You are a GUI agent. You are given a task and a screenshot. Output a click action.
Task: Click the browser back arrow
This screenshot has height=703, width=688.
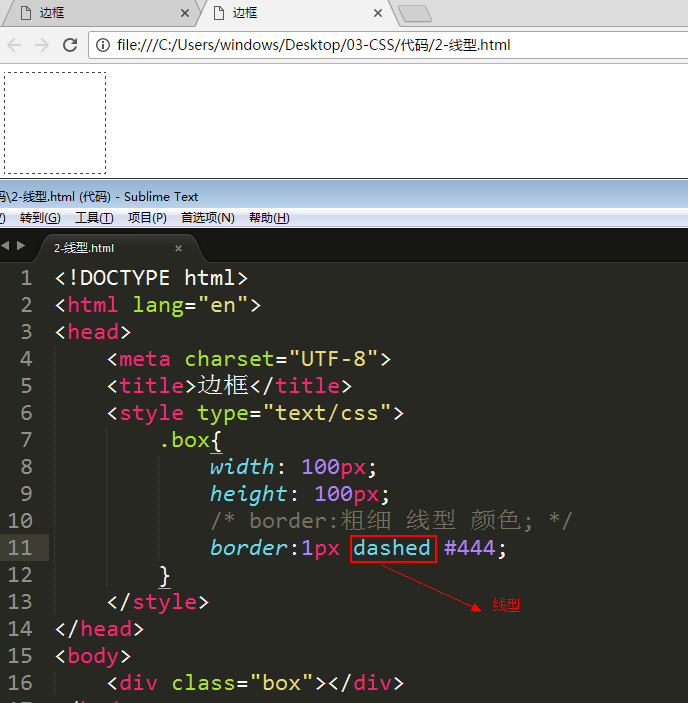coord(14,45)
